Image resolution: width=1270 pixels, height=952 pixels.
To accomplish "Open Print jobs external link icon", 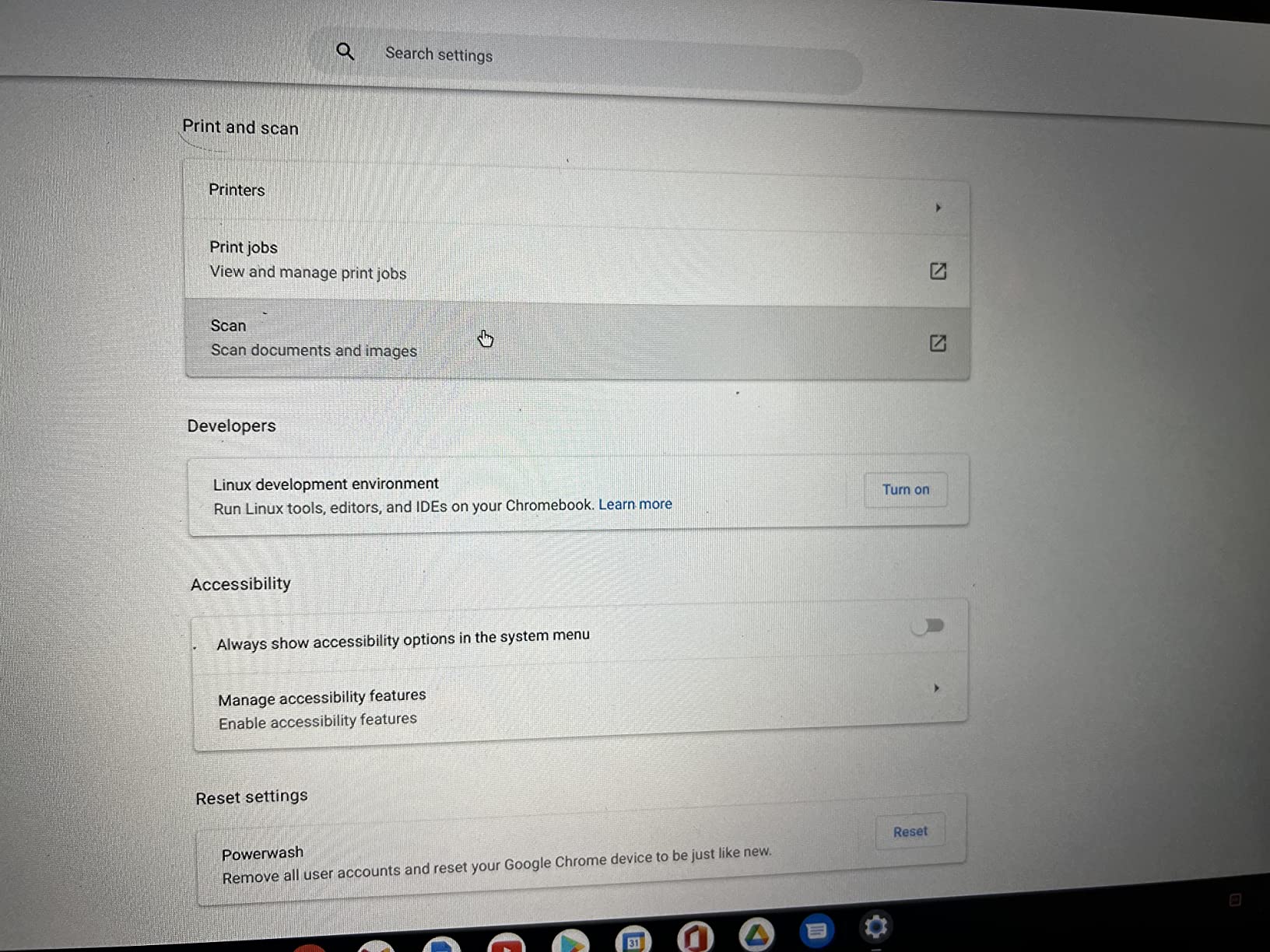I will [938, 271].
